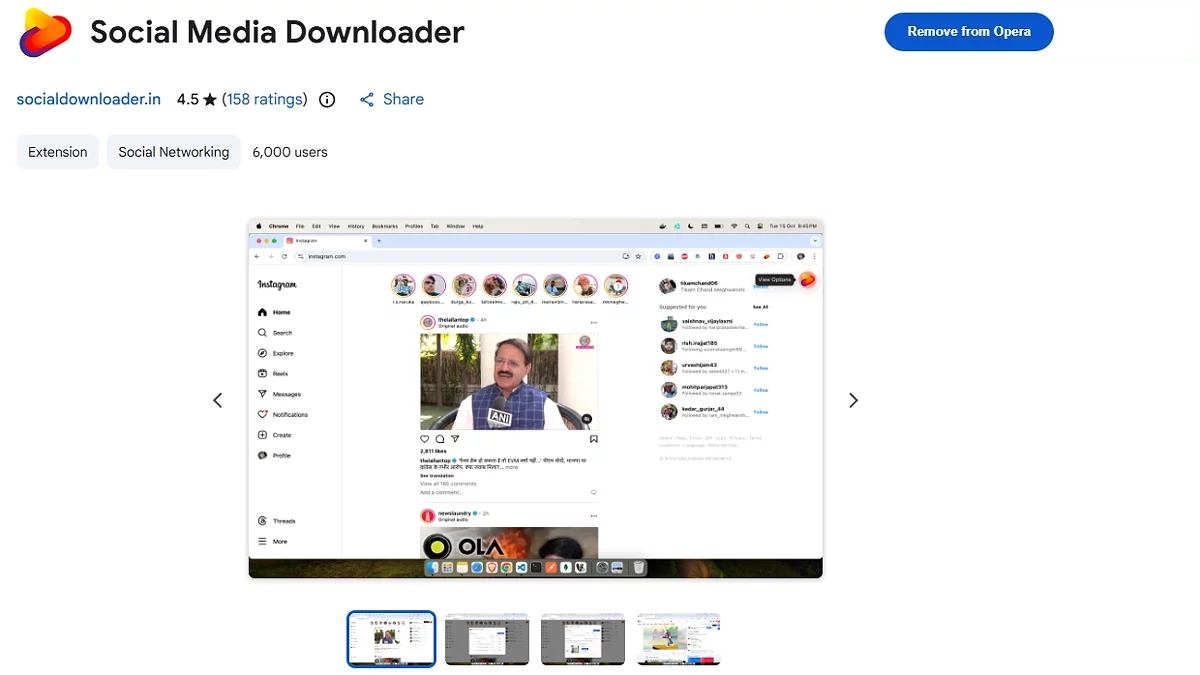Click the Notifications heart icon
This screenshot has width=1200, height=675.
(263, 414)
